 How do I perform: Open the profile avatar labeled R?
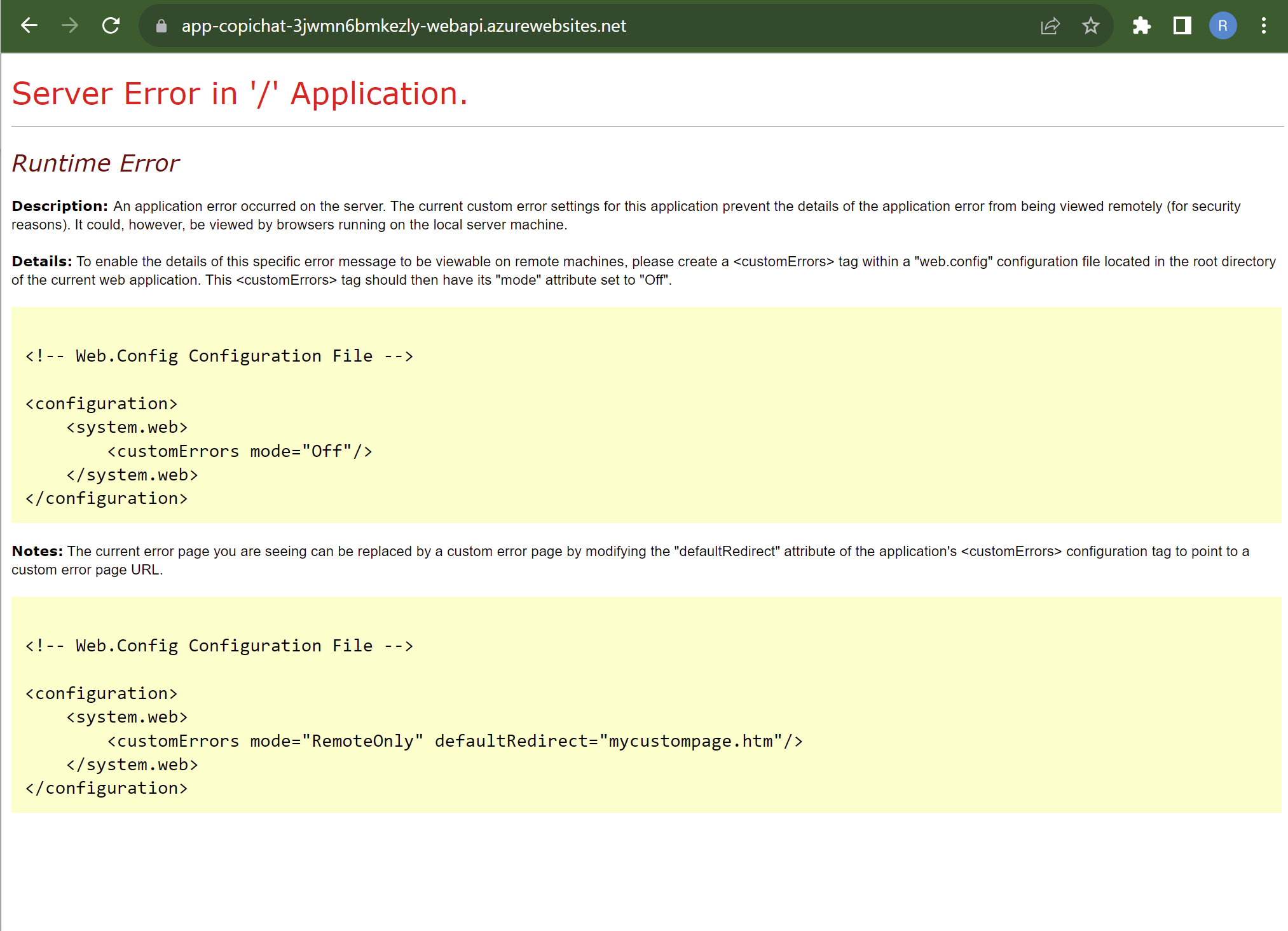pos(1223,26)
